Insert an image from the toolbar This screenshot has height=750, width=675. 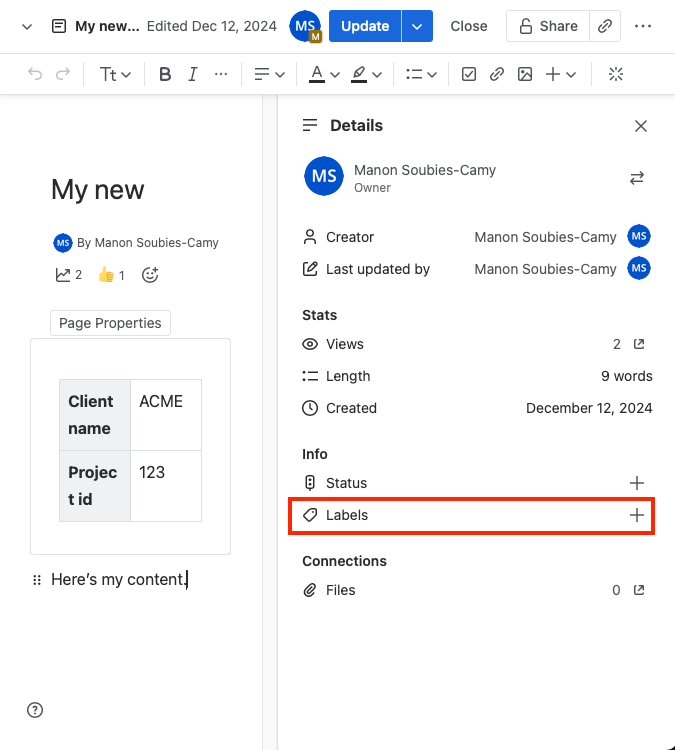tap(525, 74)
